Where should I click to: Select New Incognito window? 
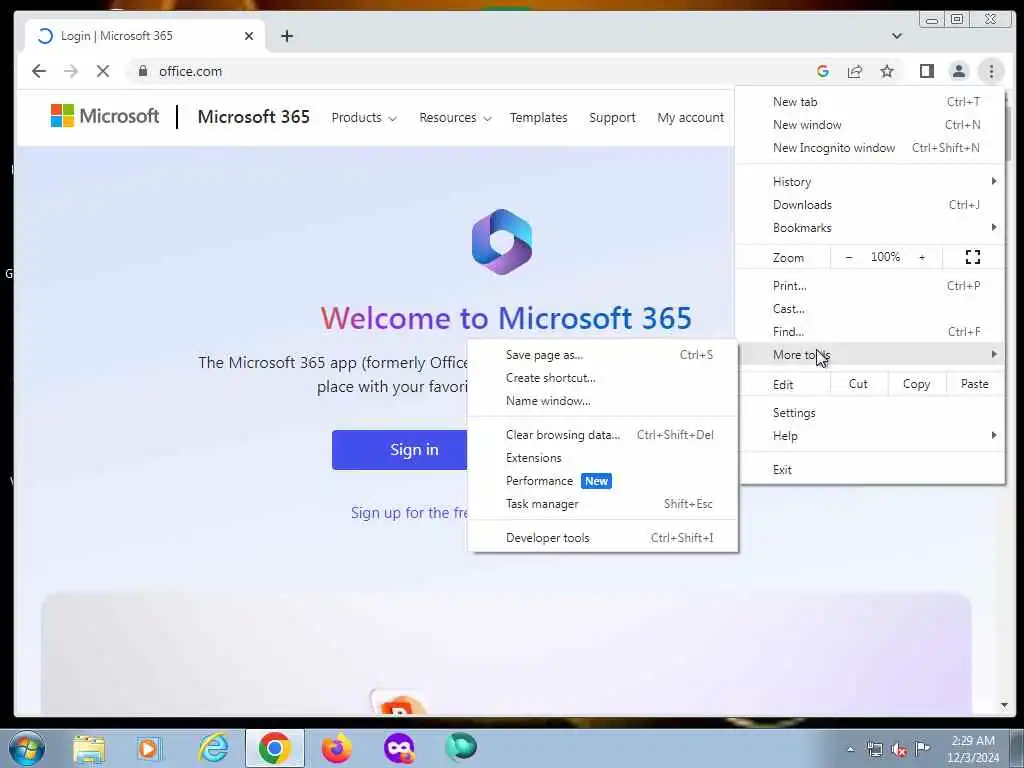pyautogui.click(x=872, y=148)
